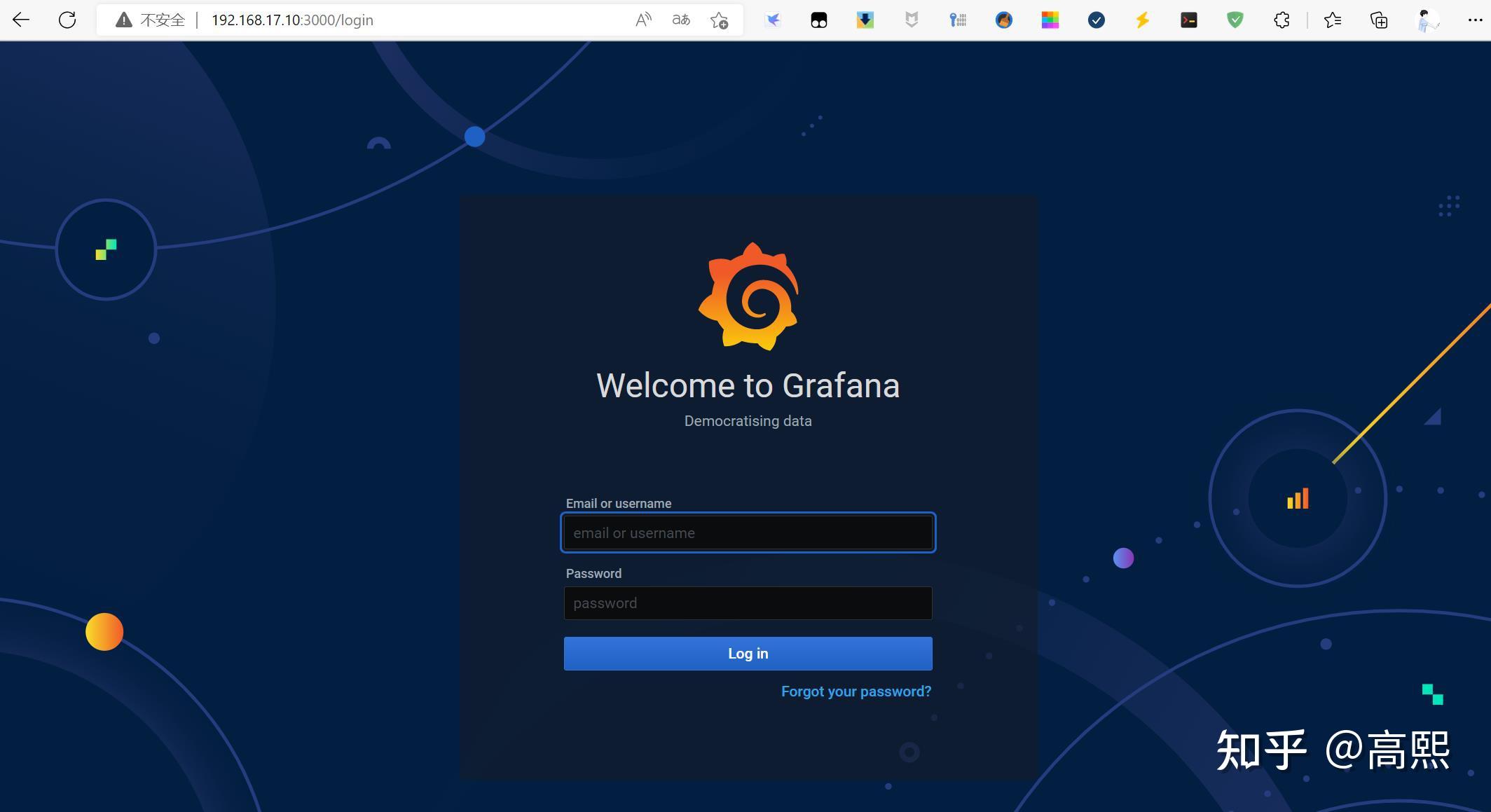The height and width of the screenshot is (812, 1491).
Task: Click the address bar URL text
Action: 292,20
